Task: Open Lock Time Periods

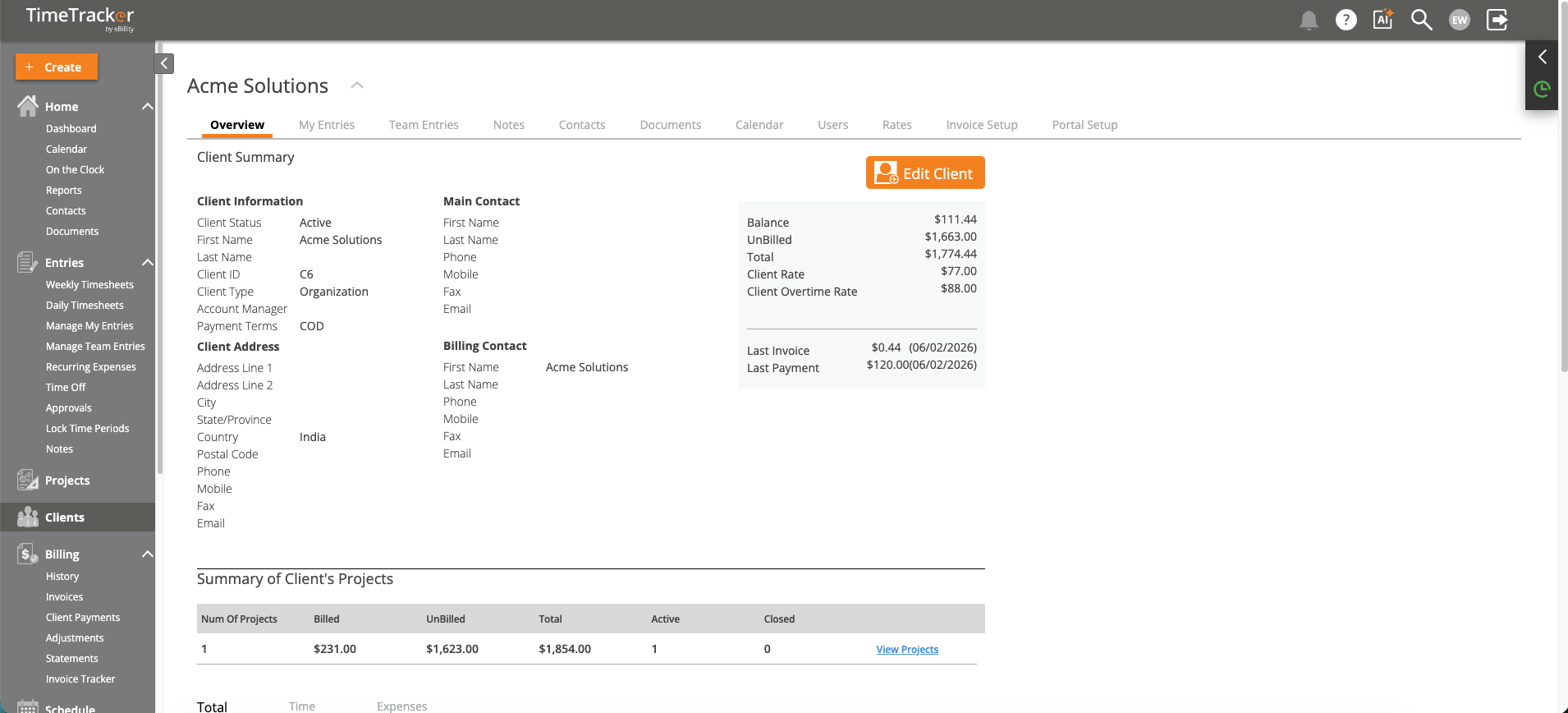Action: click(88, 428)
